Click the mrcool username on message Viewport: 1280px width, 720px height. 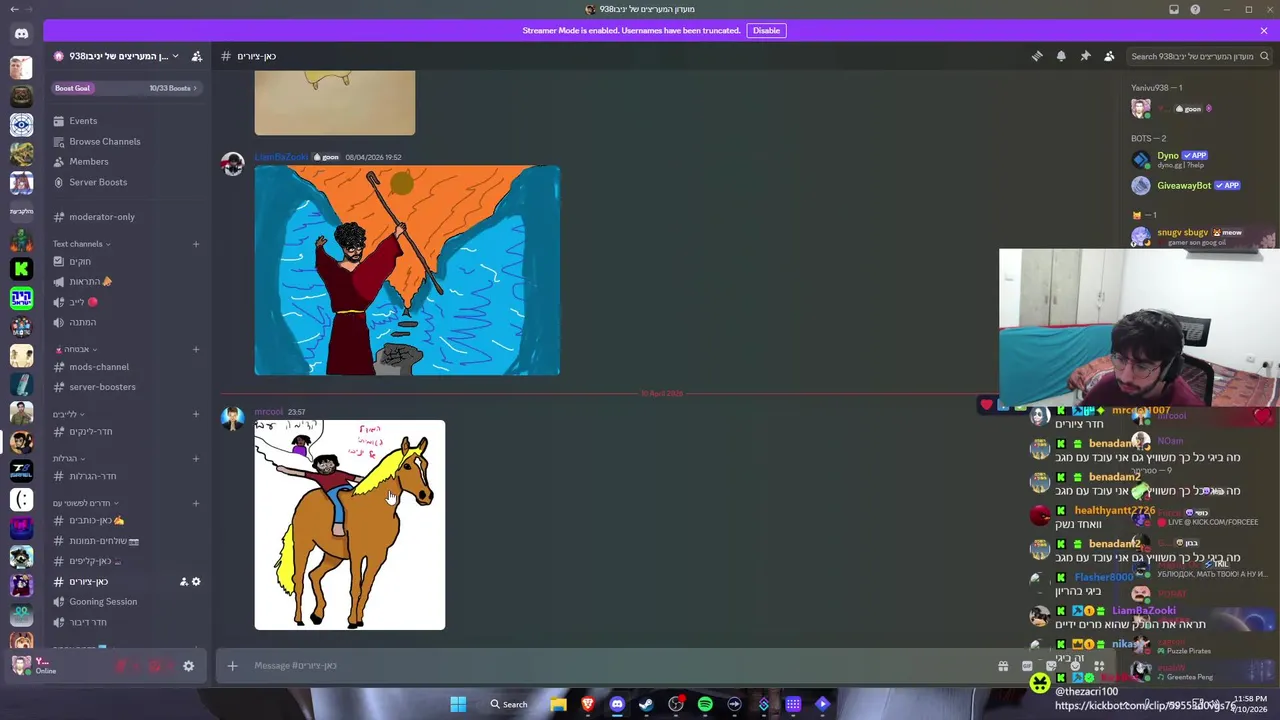point(268,412)
